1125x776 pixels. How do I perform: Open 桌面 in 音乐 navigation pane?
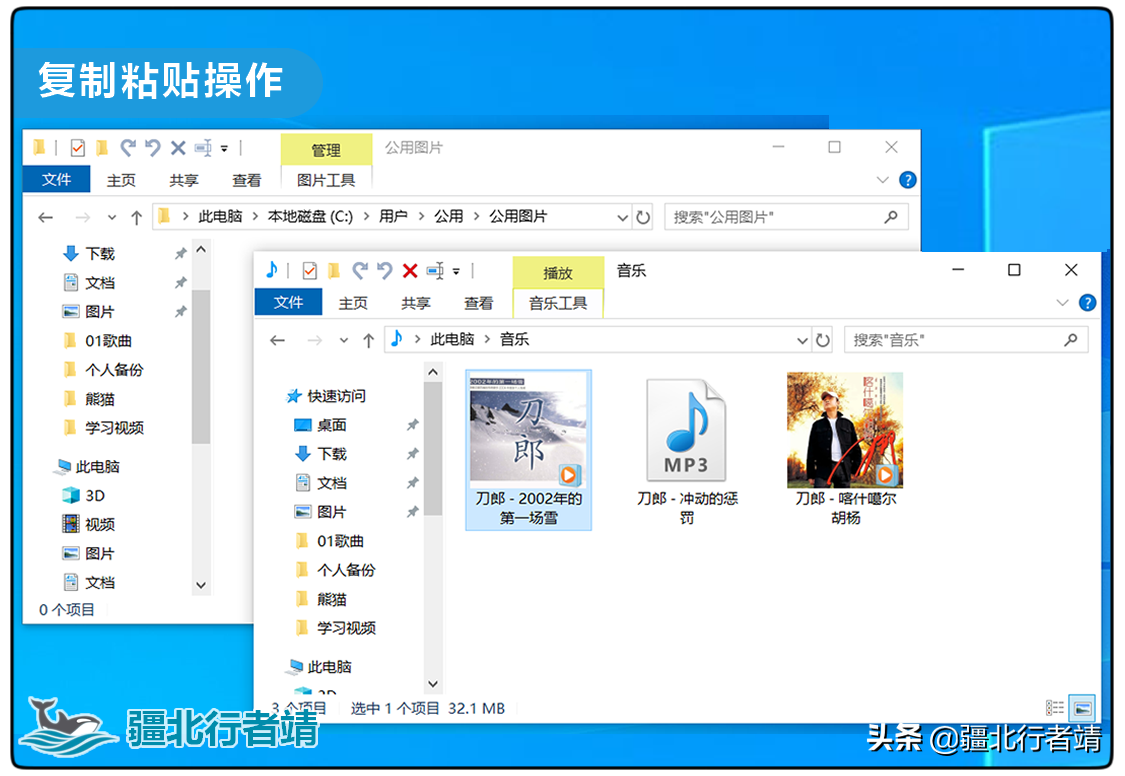click(x=321, y=425)
